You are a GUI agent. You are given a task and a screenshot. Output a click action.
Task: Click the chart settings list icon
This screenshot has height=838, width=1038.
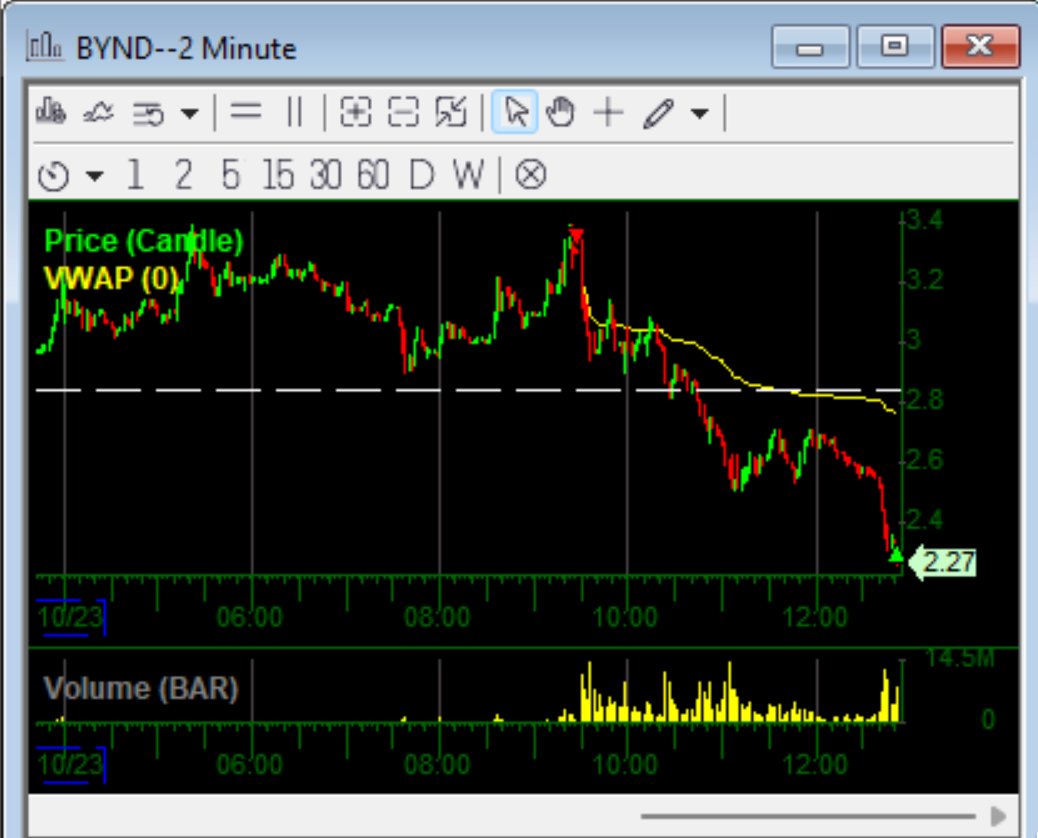tap(148, 113)
